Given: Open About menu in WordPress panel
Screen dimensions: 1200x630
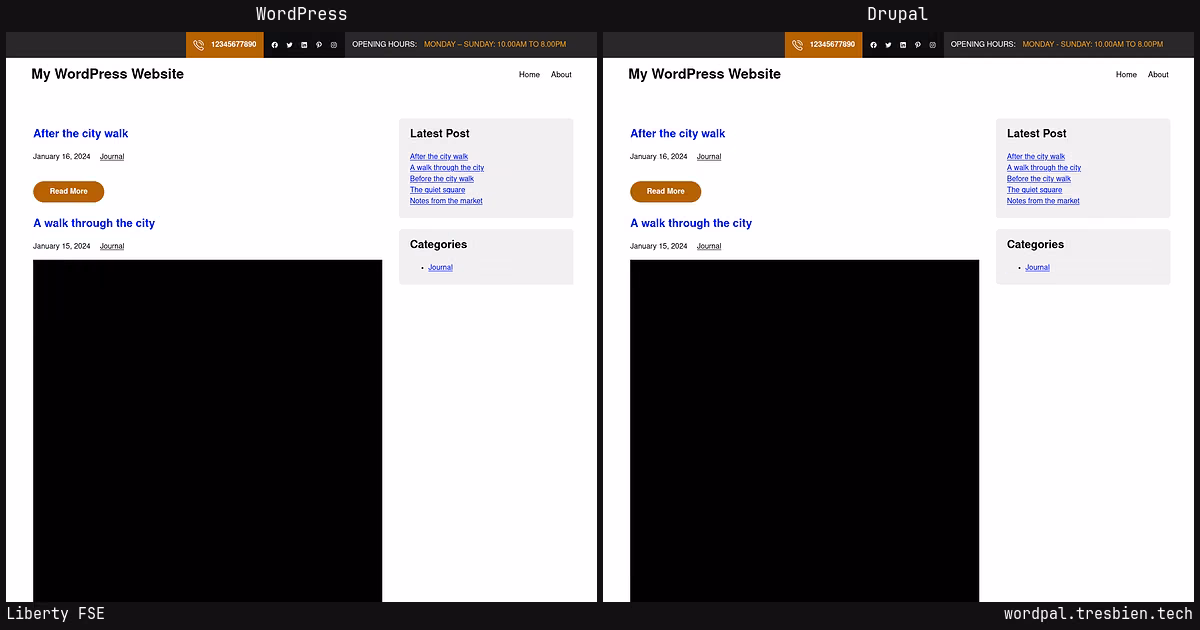Looking at the screenshot, I should [x=561, y=75].
